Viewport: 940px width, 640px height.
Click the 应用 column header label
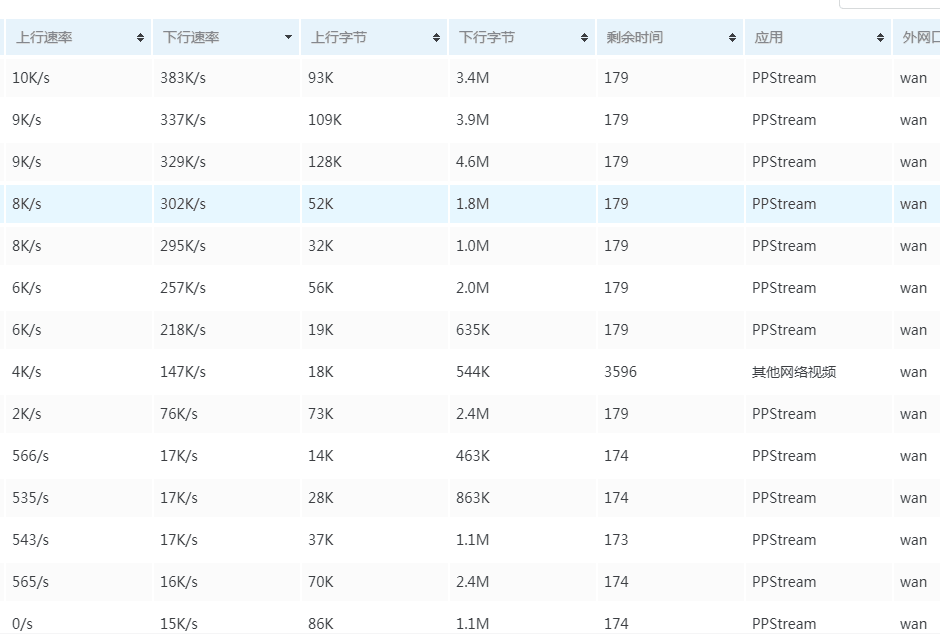click(769, 38)
